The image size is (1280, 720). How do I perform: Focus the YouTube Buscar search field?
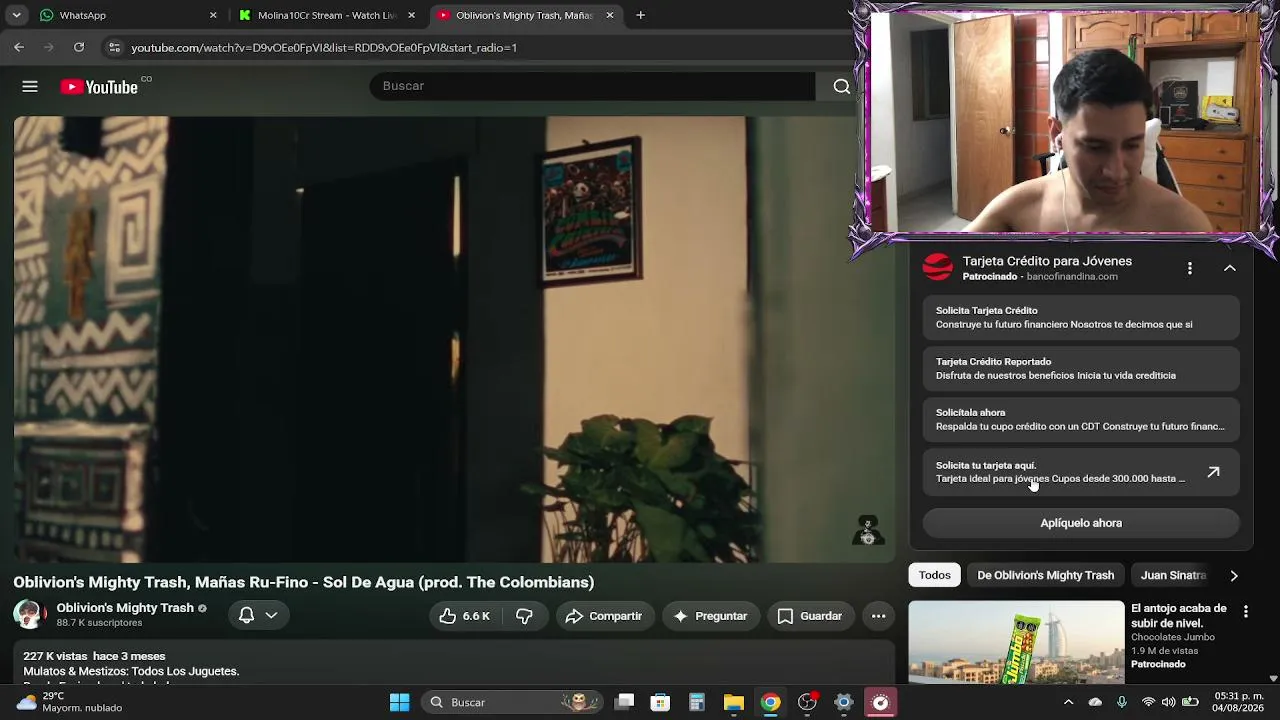(592, 86)
